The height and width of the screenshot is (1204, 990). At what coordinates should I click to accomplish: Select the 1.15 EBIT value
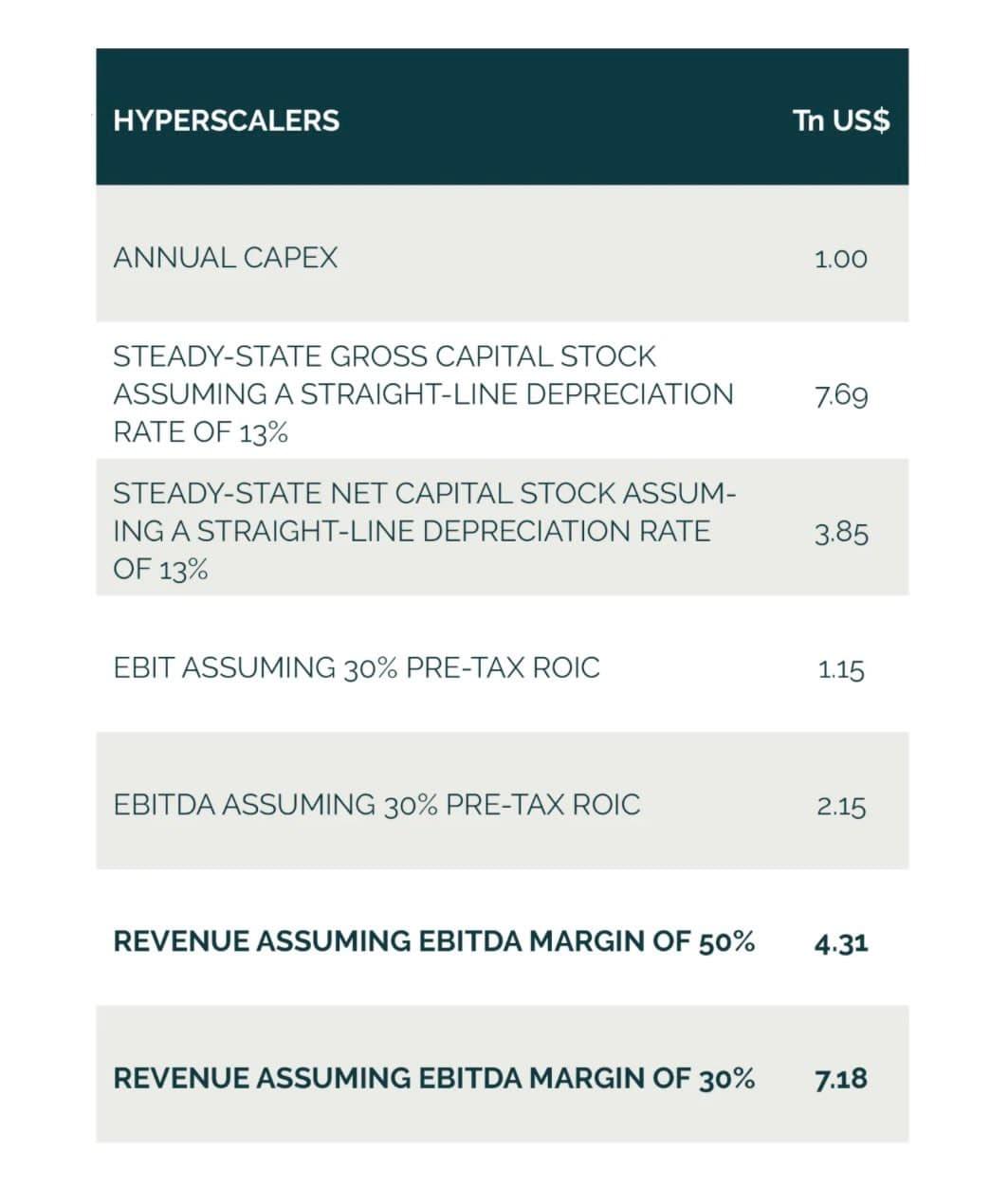[x=841, y=669]
